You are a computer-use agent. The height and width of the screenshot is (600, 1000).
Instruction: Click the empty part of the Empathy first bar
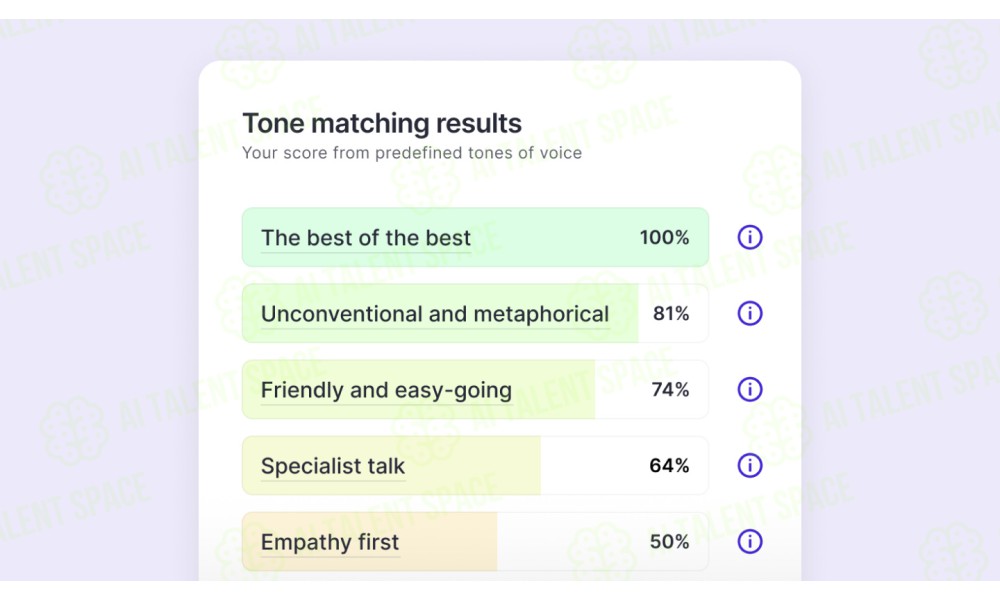pyautogui.click(x=603, y=541)
